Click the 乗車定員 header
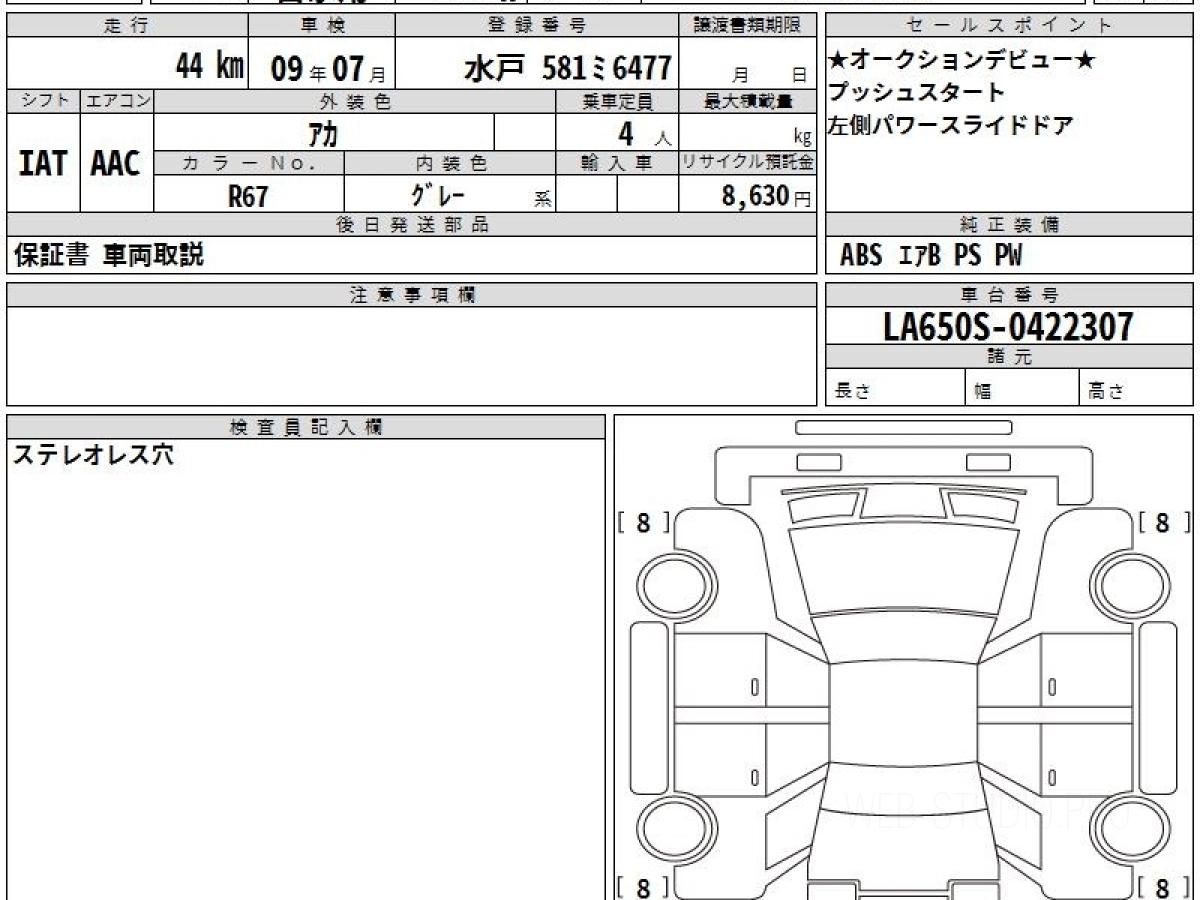 617,101
